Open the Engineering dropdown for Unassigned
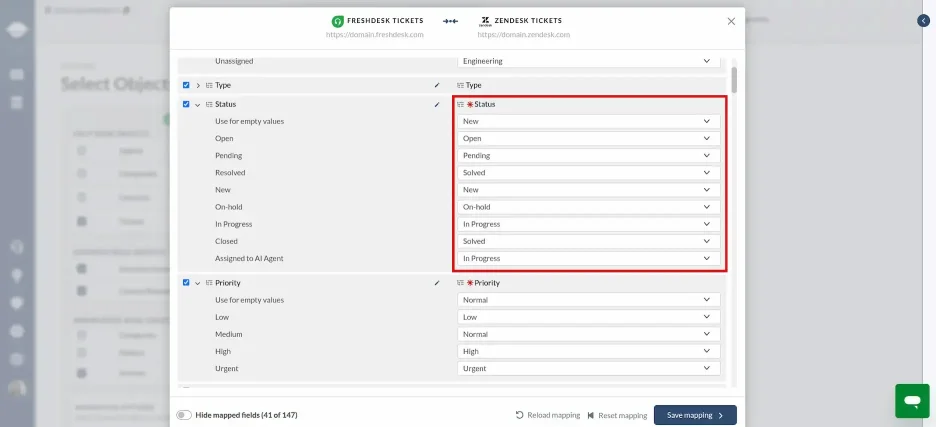 tap(589, 61)
